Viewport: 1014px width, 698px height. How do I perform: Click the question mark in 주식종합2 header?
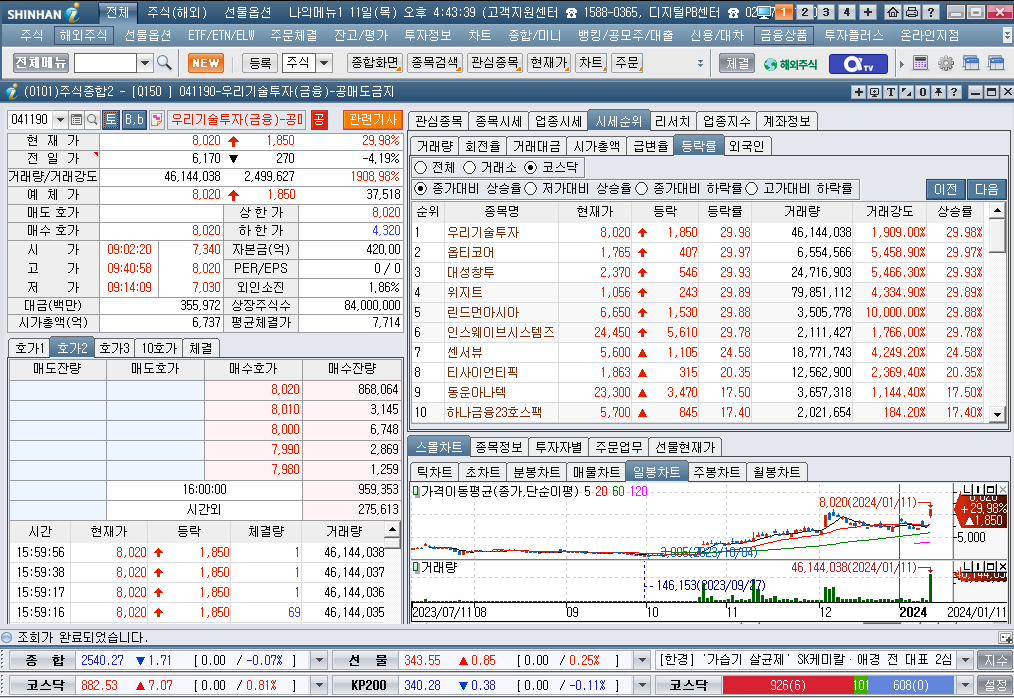point(953,92)
